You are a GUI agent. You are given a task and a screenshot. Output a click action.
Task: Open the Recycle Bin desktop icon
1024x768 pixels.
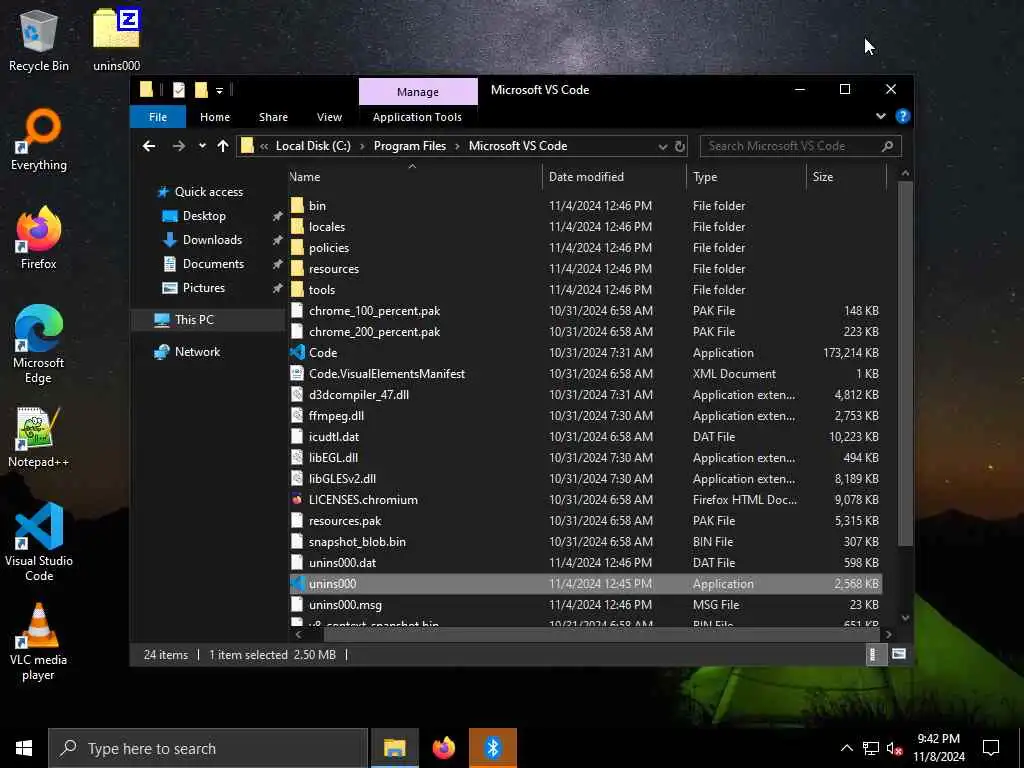pyautogui.click(x=39, y=40)
